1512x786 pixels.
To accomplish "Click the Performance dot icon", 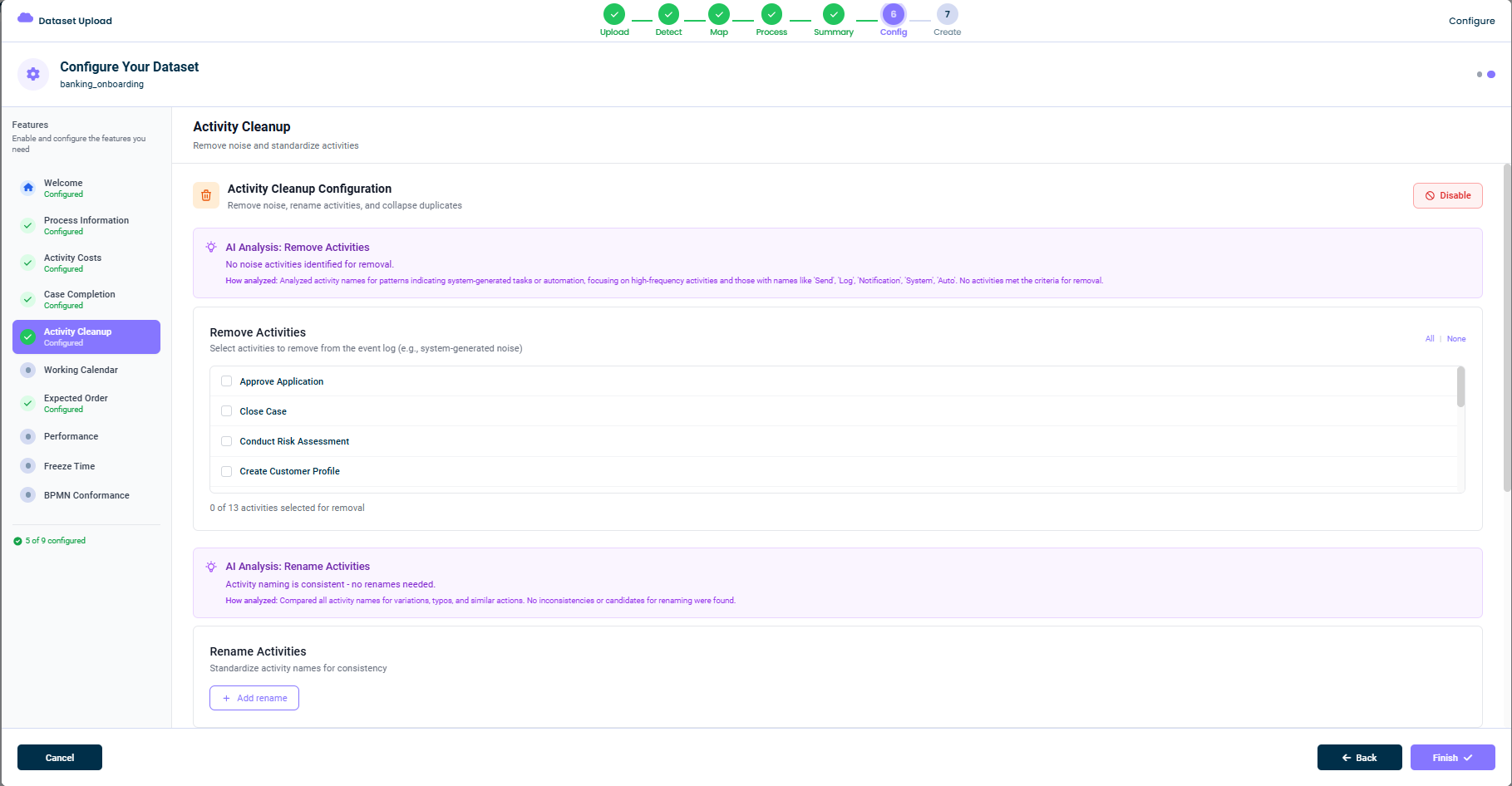I will (x=28, y=436).
